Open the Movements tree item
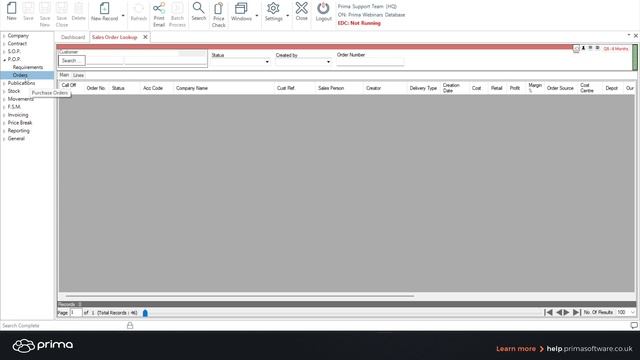The image size is (640, 360). click(x=20, y=99)
